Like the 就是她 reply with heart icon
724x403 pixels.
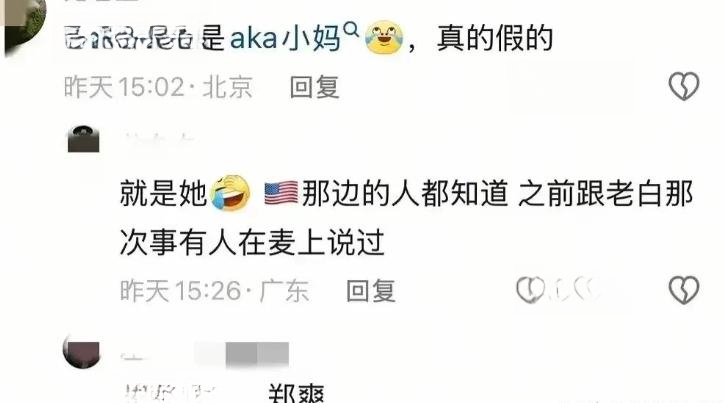pos(530,290)
